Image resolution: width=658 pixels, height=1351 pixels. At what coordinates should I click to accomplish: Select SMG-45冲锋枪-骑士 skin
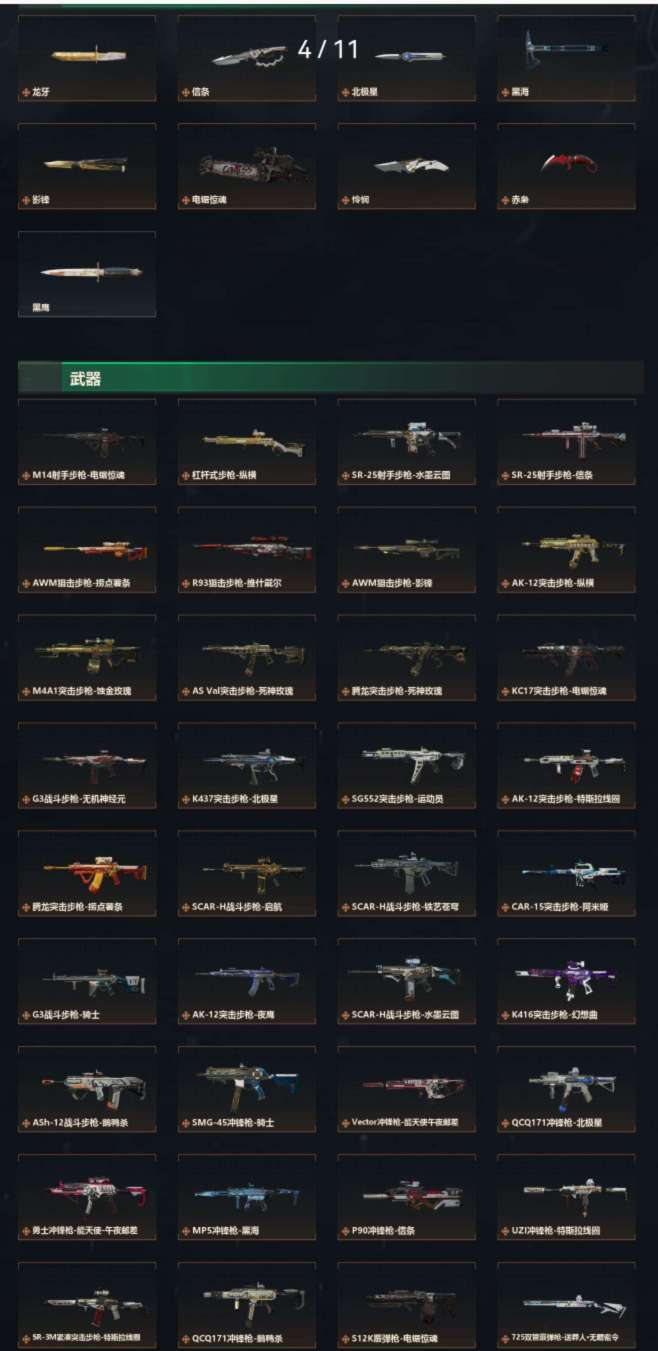(x=247, y=1090)
